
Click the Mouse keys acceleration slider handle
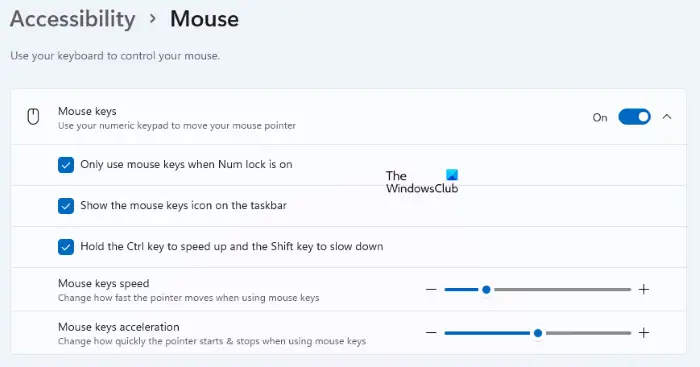538,333
